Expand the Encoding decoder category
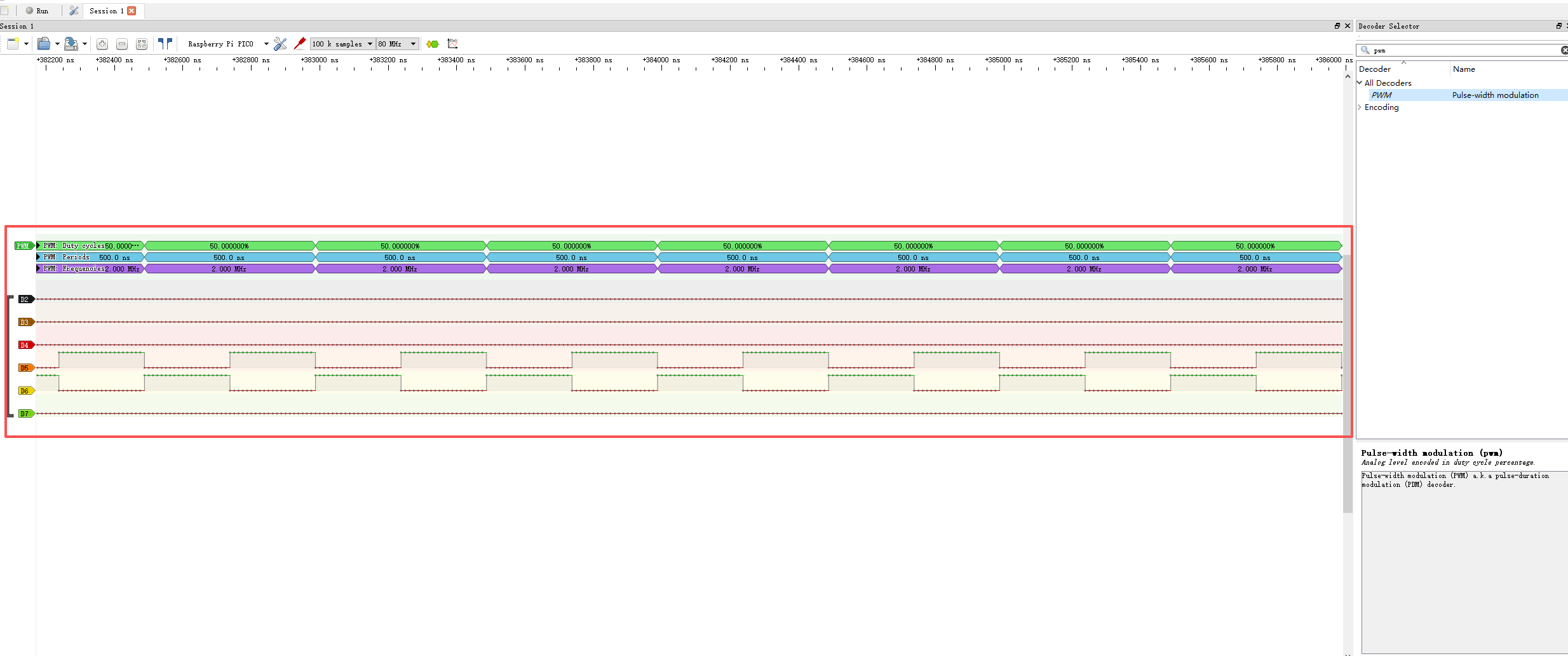Image resolution: width=1568 pixels, height=656 pixels. point(1360,107)
